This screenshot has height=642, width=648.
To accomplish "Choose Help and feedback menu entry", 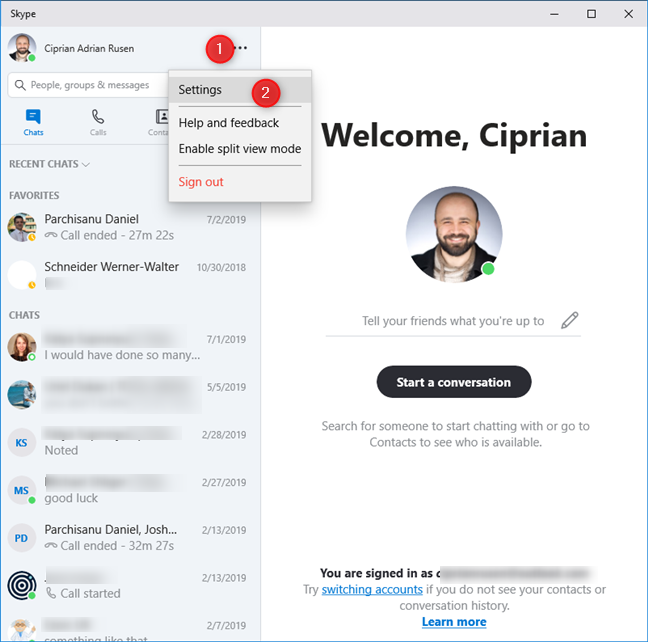I will (x=229, y=123).
